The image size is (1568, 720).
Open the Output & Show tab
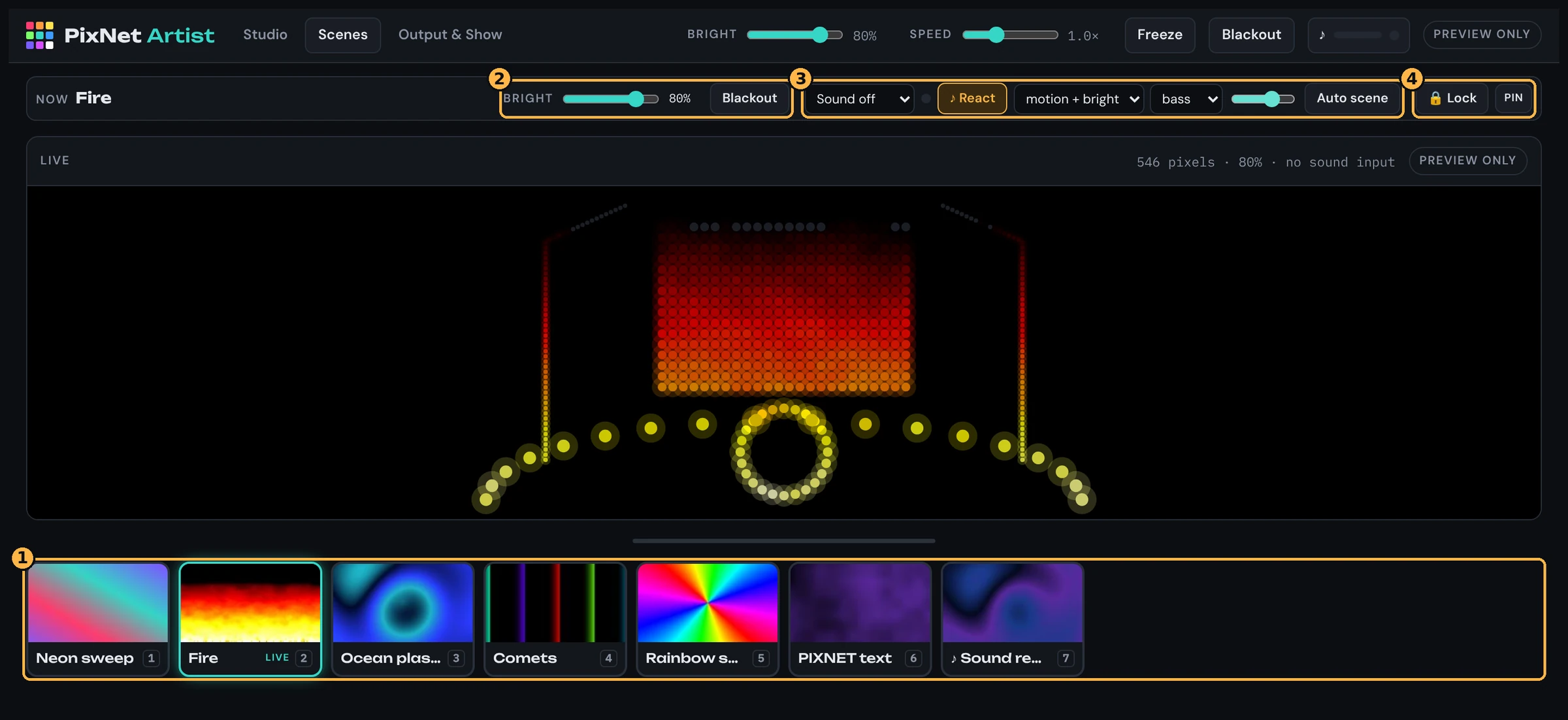tap(450, 35)
